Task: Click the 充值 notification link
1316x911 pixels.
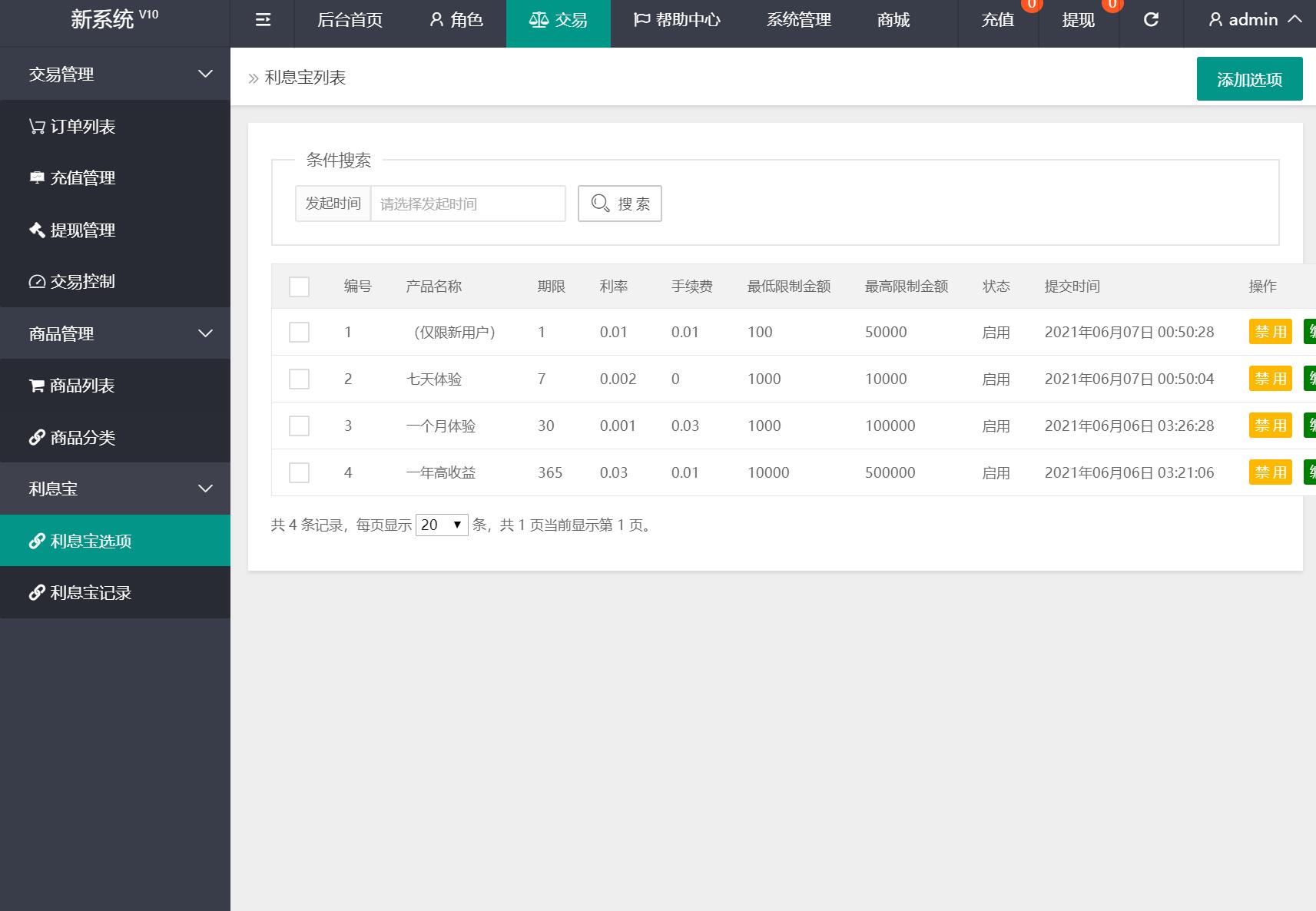Action: (998, 20)
